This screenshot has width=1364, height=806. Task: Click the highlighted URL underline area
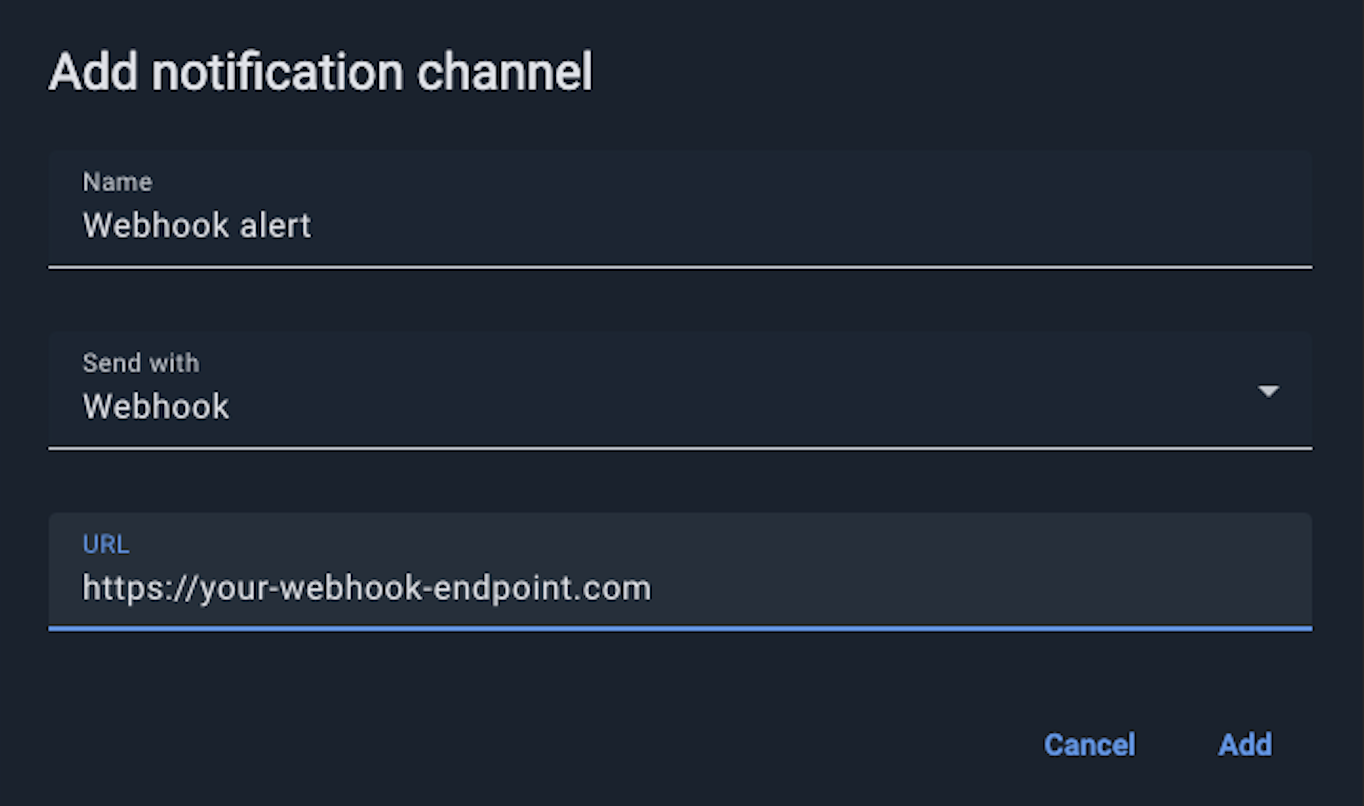tap(680, 628)
